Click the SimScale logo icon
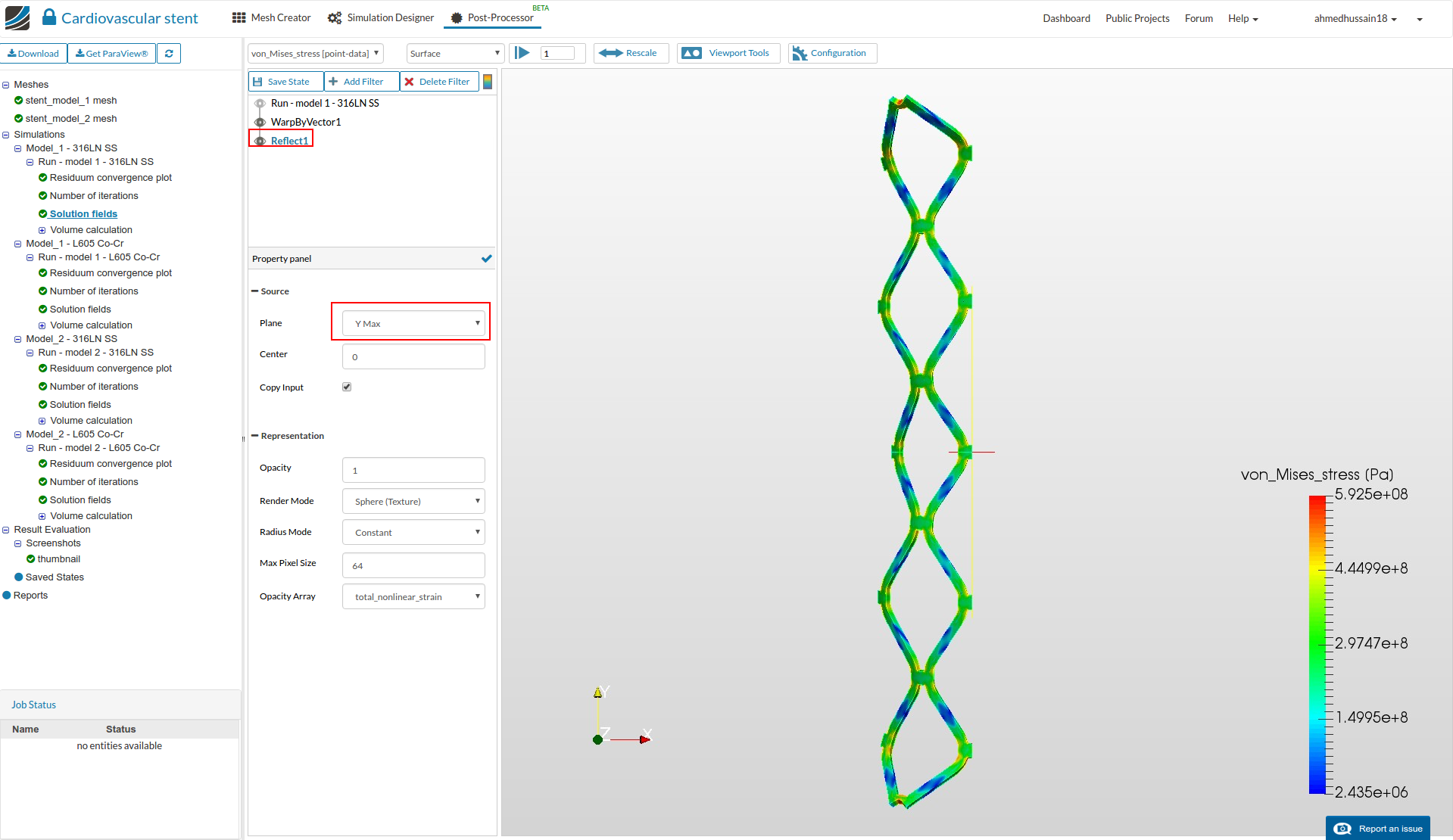 click(17, 17)
